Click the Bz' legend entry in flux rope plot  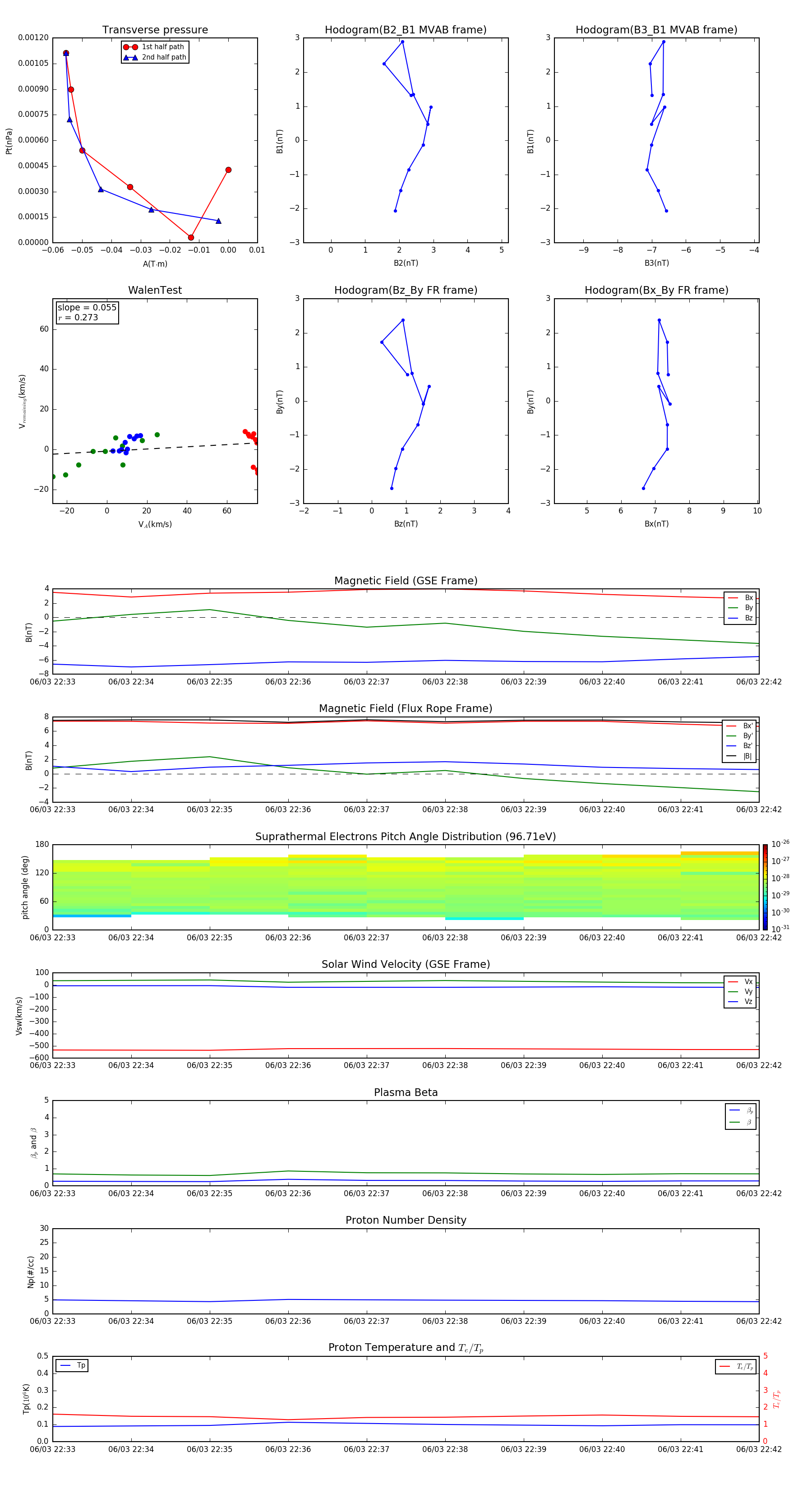coord(739,746)
